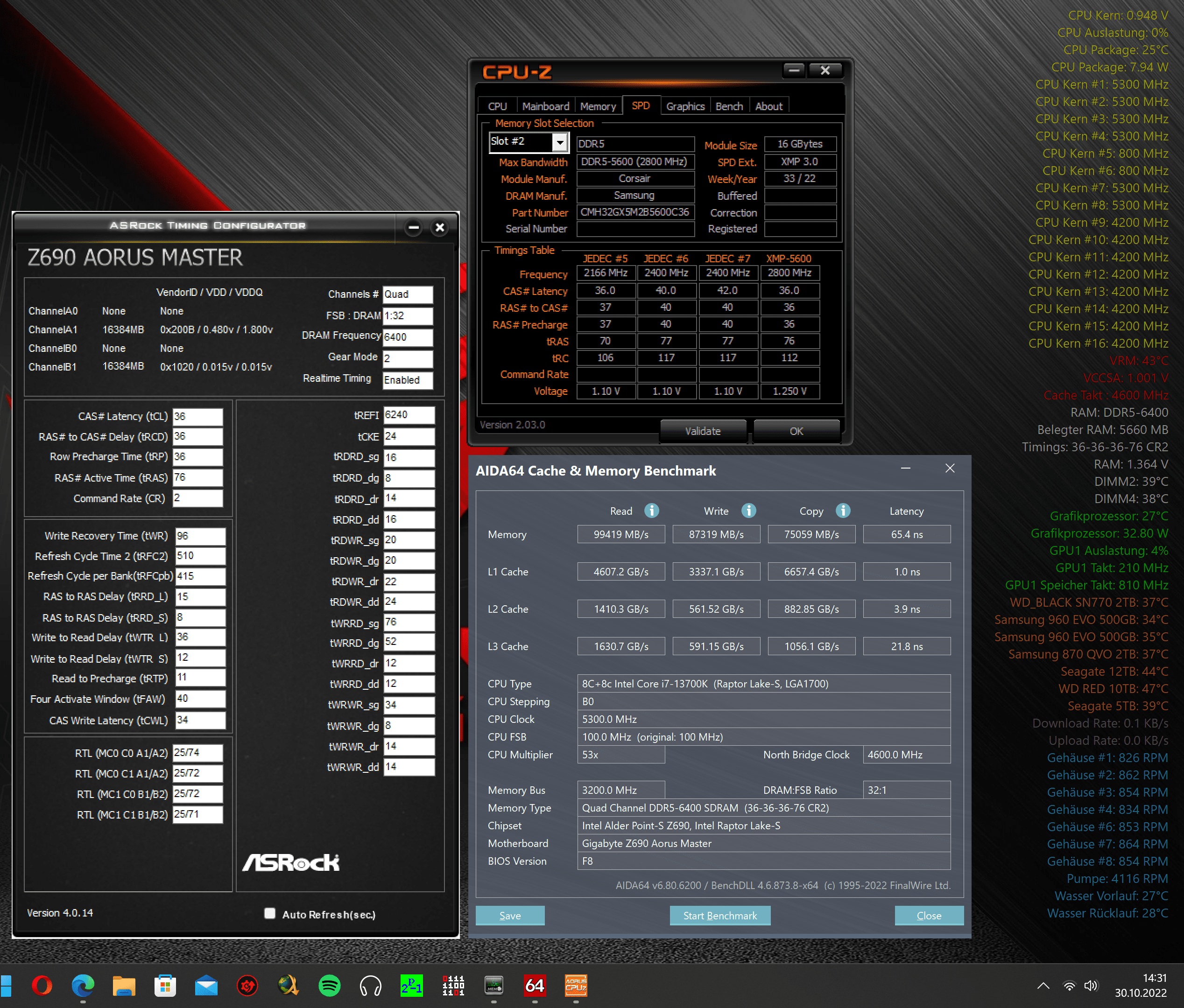Click the Copy info icon in AIDA64
The height and width of the screenshot is (1008, 1184).
[x=843, y=511]
